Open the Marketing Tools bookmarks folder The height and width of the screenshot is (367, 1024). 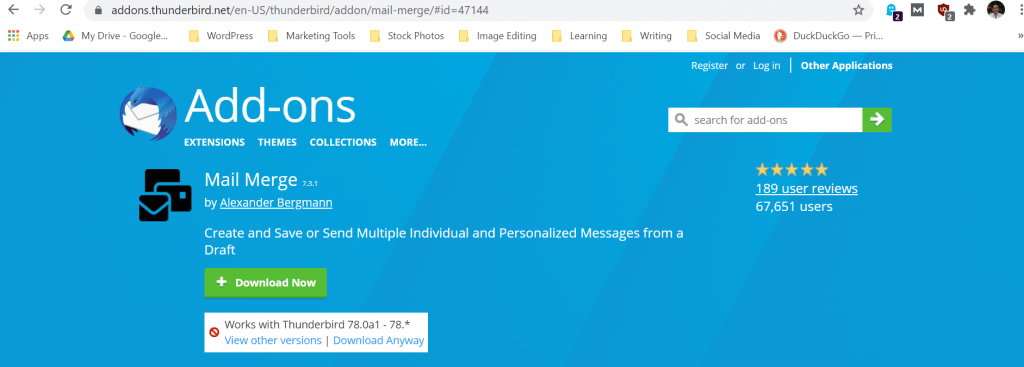pos(312,36)
